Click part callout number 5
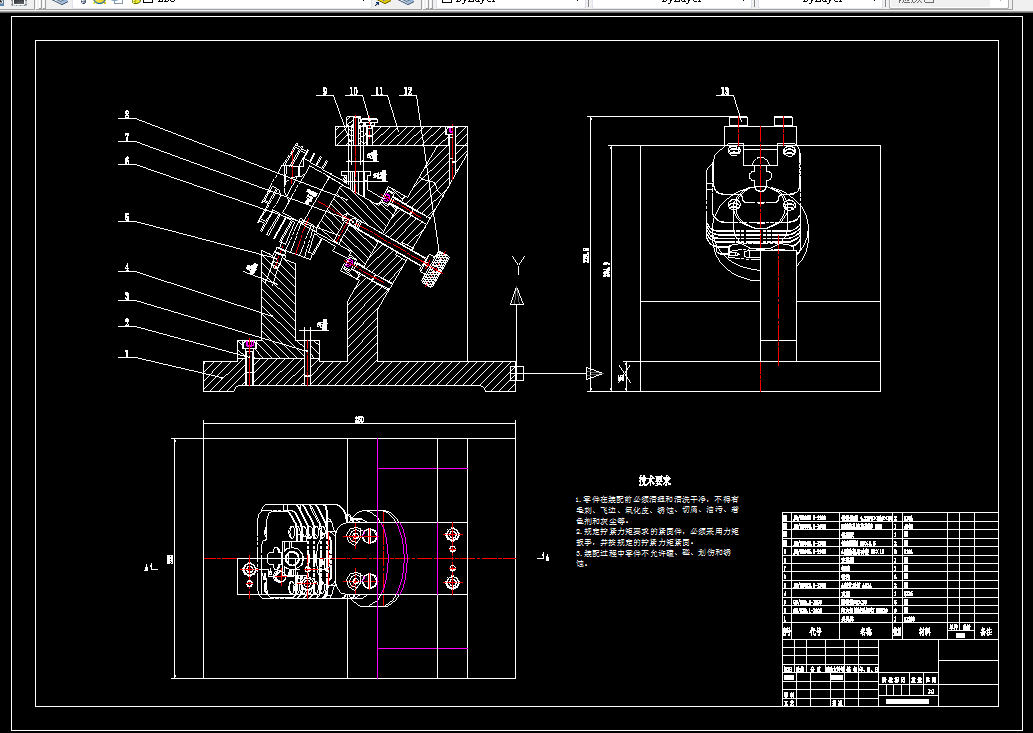Screen dimensions: 1033x733 click(x=127, y=217)
